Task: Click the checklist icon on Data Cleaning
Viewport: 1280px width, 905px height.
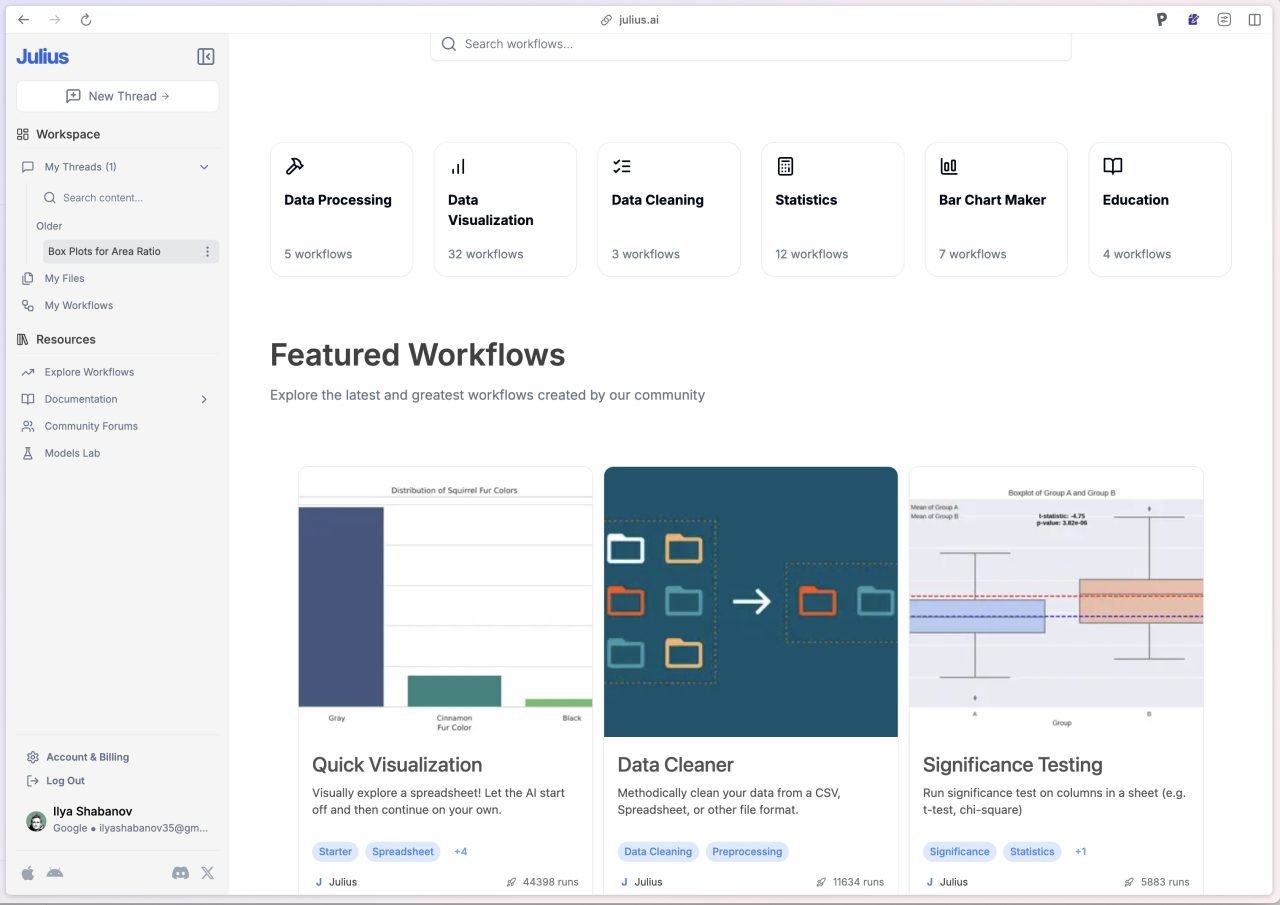Action: point(622,166)
